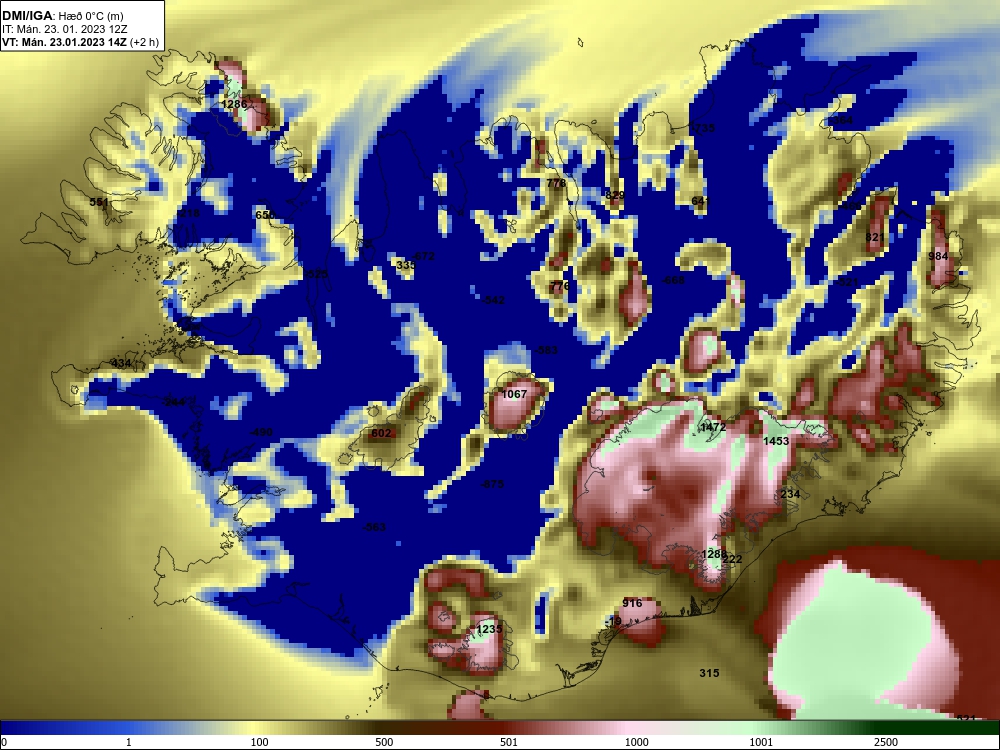Screen dimensions: 1000x750
Task: Select the 776 value label
Action: pos(559,285)
